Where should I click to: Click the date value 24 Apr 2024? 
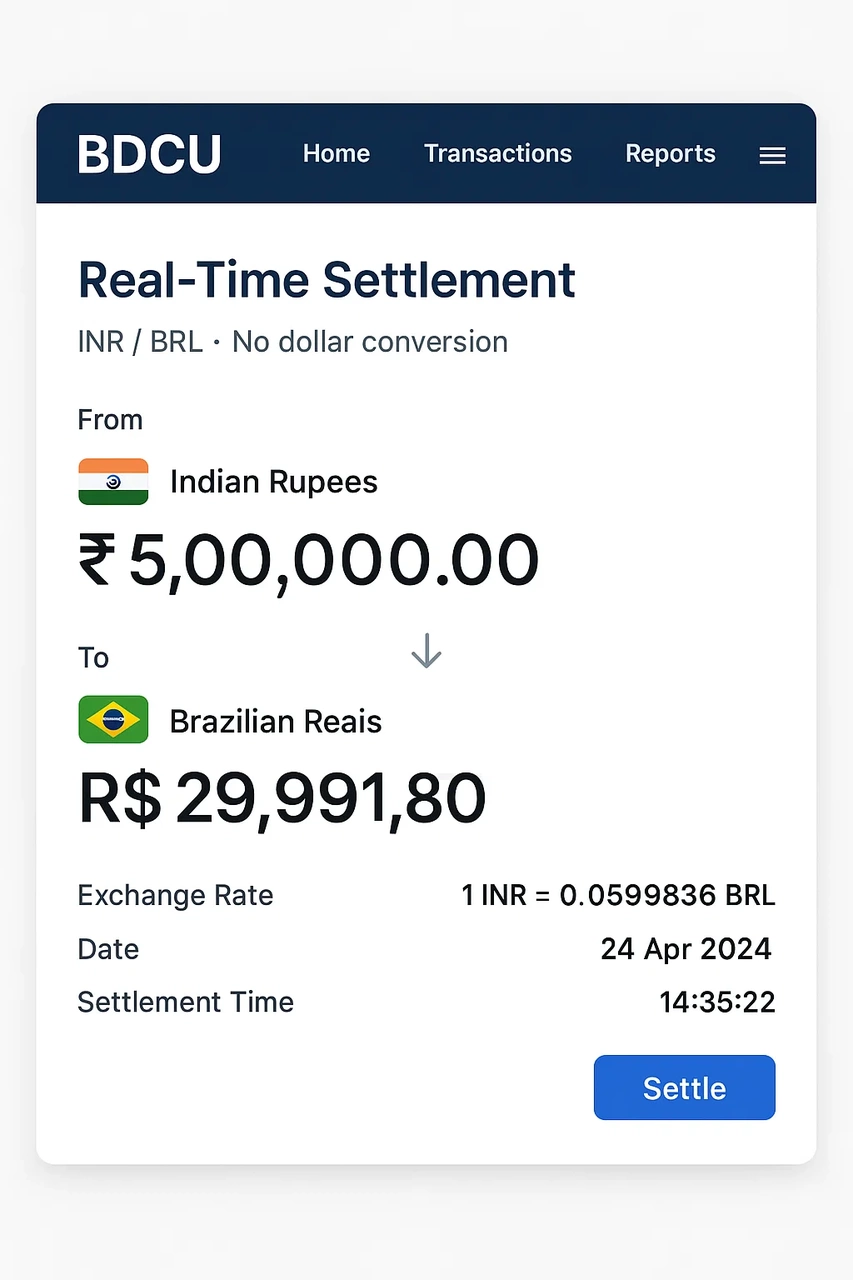(x=686, y=948)
